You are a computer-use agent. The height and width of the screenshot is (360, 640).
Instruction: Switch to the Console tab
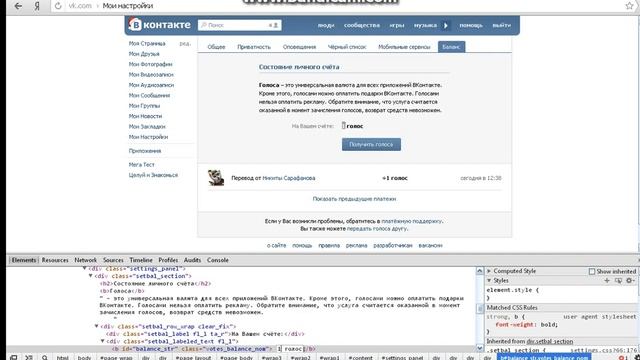(218, 260)
